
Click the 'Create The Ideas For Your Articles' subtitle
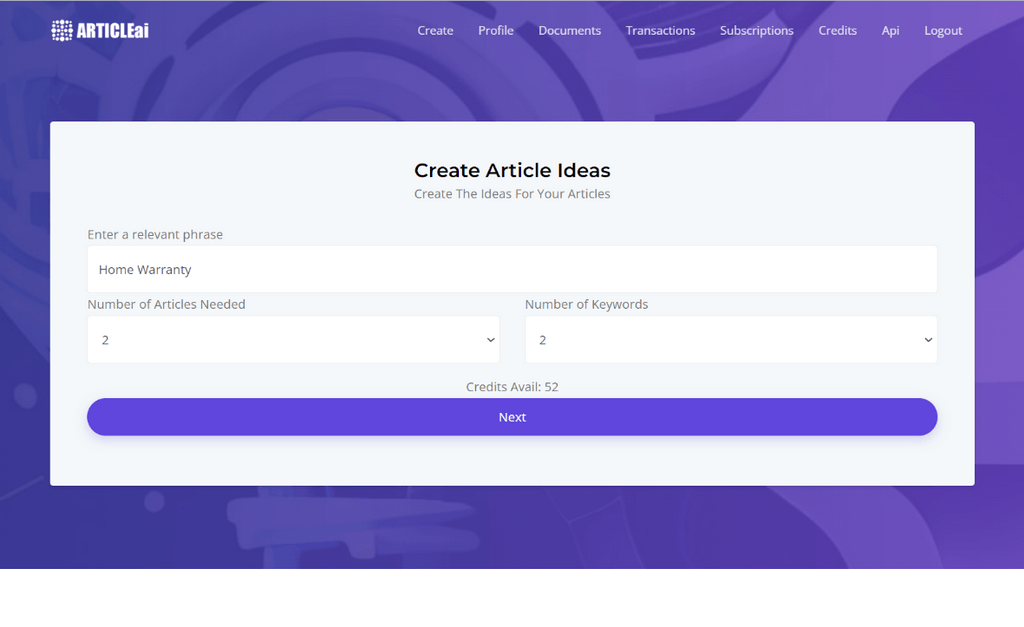click(512, 194)
